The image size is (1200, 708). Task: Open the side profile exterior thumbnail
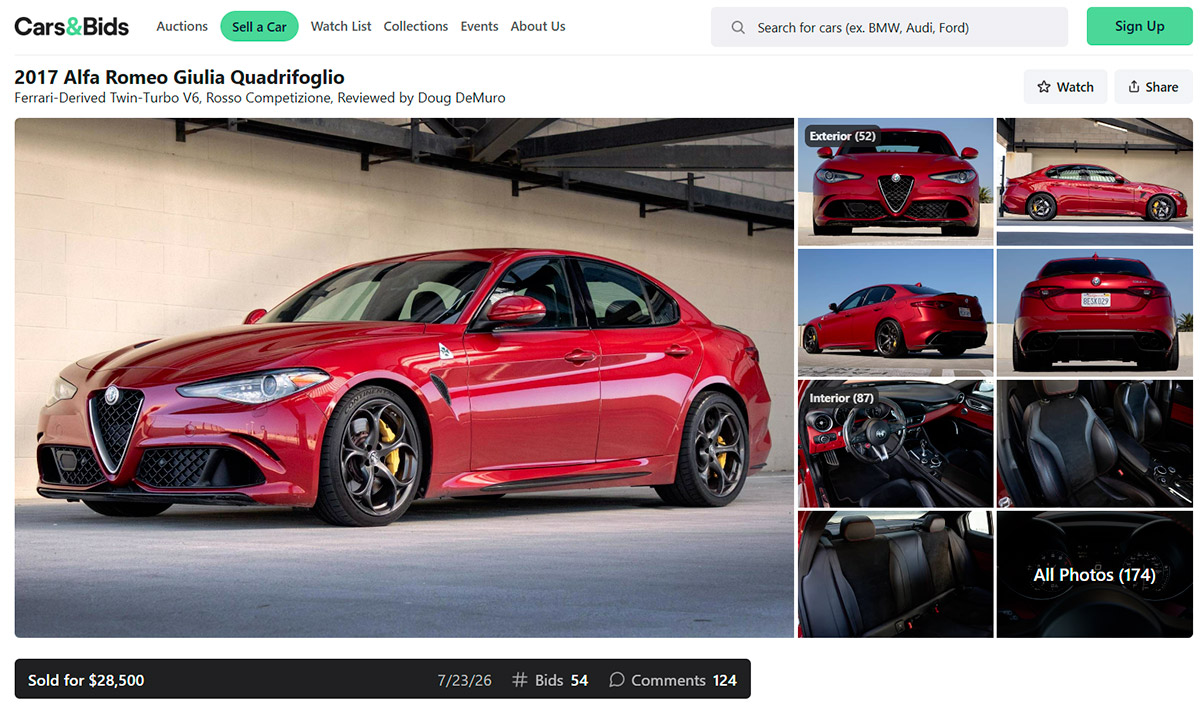click(1095, 182)
